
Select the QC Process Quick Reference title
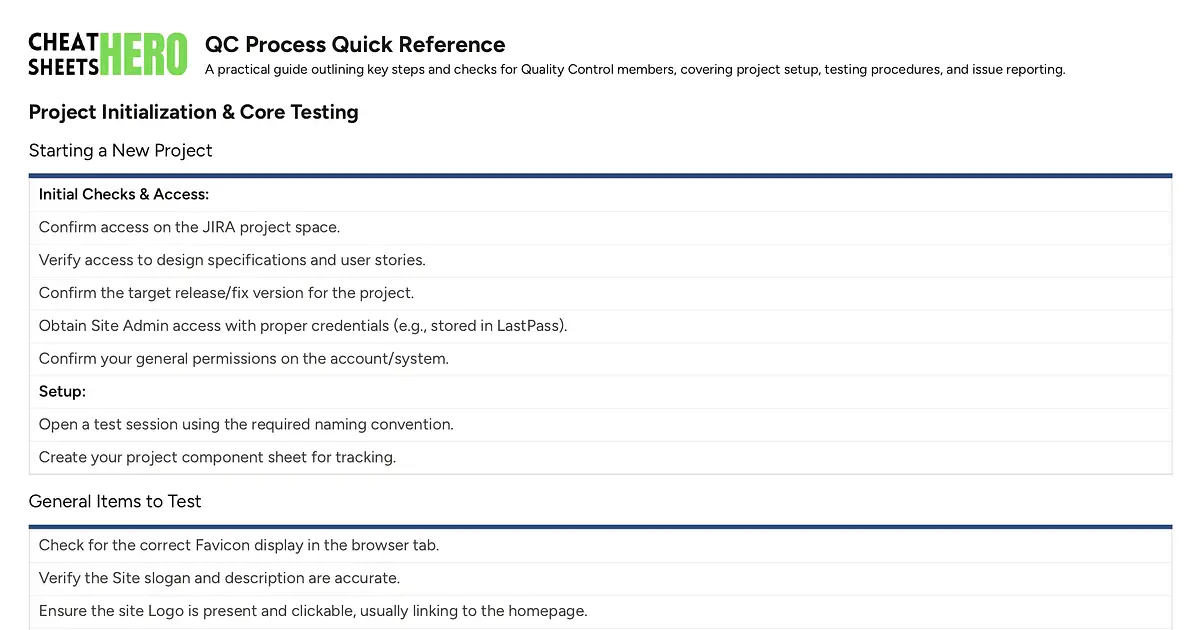[x=355, y=45]
